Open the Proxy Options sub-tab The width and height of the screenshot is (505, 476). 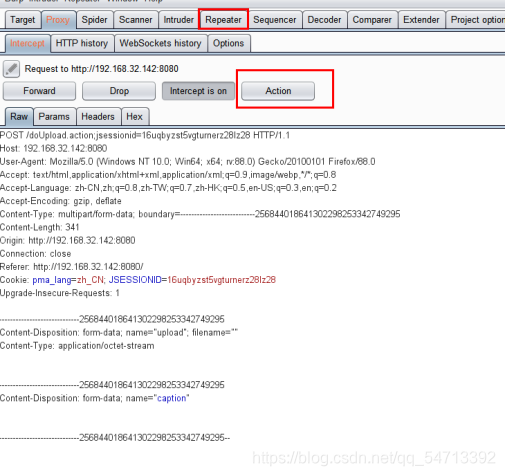[229, 43]
